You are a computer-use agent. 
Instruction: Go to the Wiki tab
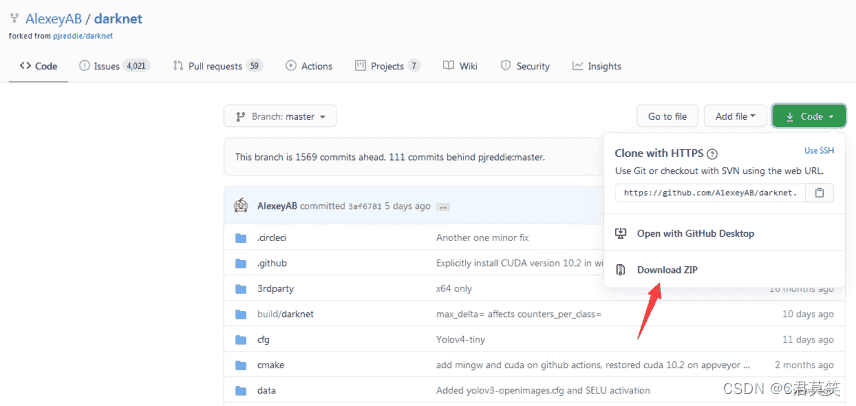460,66
